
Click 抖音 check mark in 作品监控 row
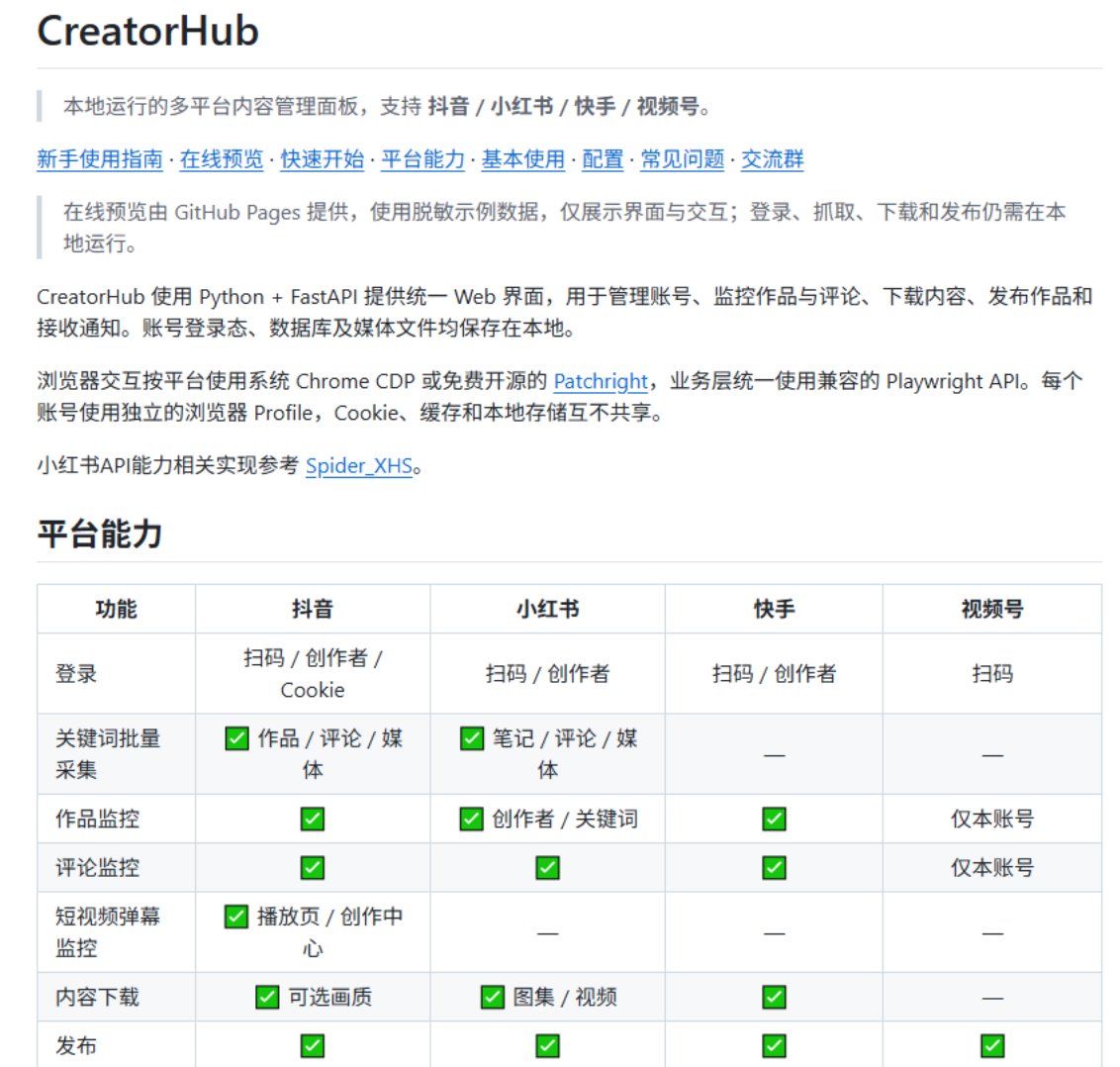312,819
